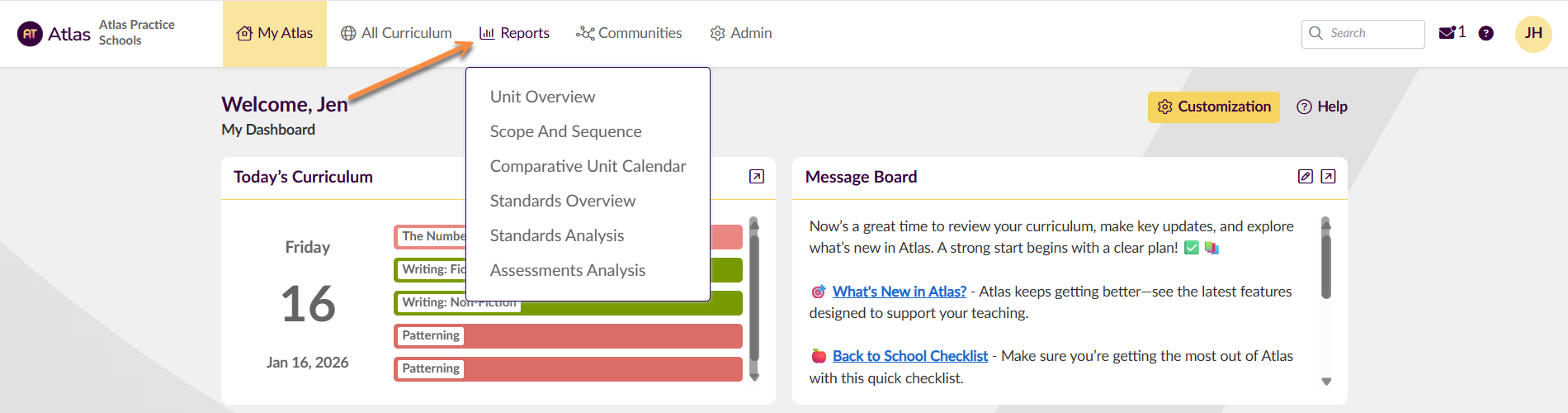
Task: Open the mail notifications envelope icon
Action: point(1446,33)
